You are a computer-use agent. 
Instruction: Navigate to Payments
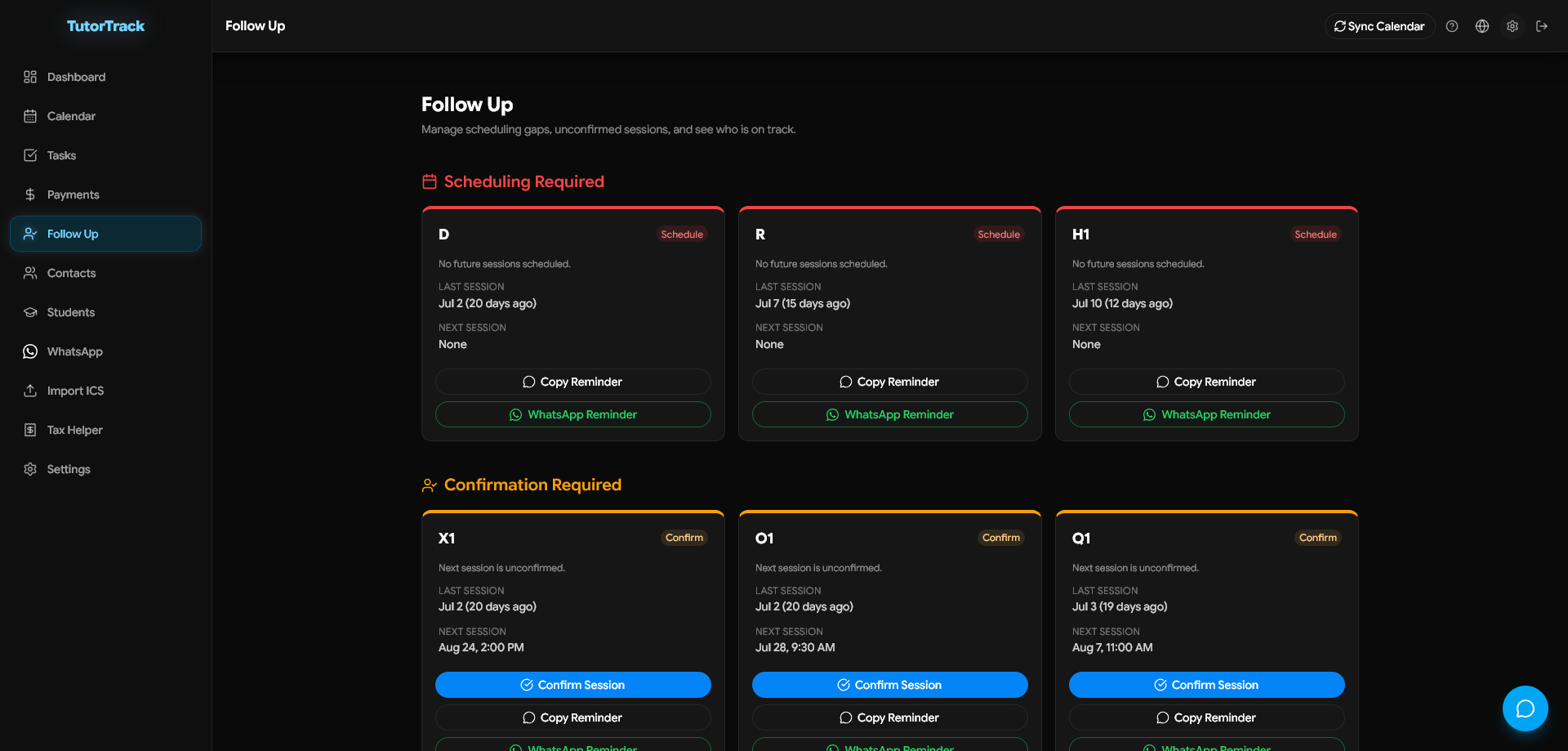pyautogui.click(x=105, y=194)
